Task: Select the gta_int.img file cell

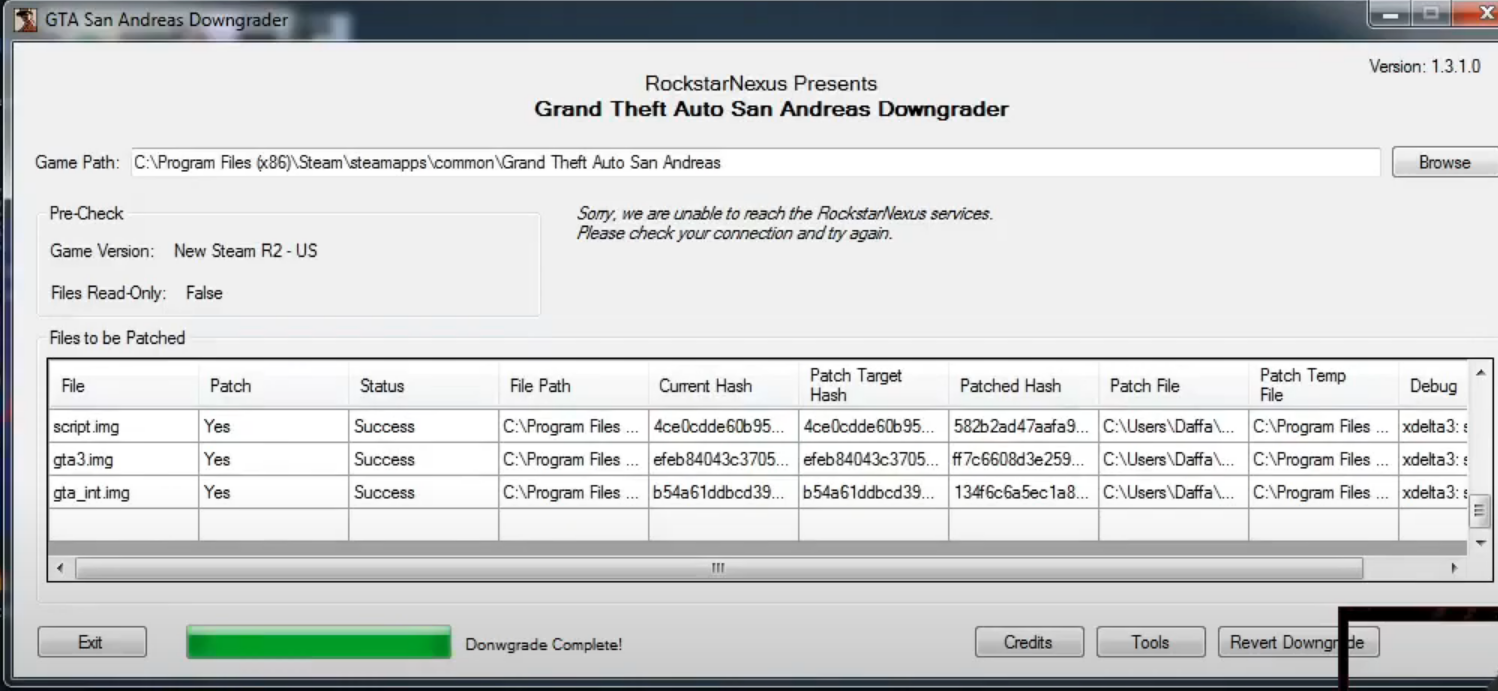Action: [123, 492]
